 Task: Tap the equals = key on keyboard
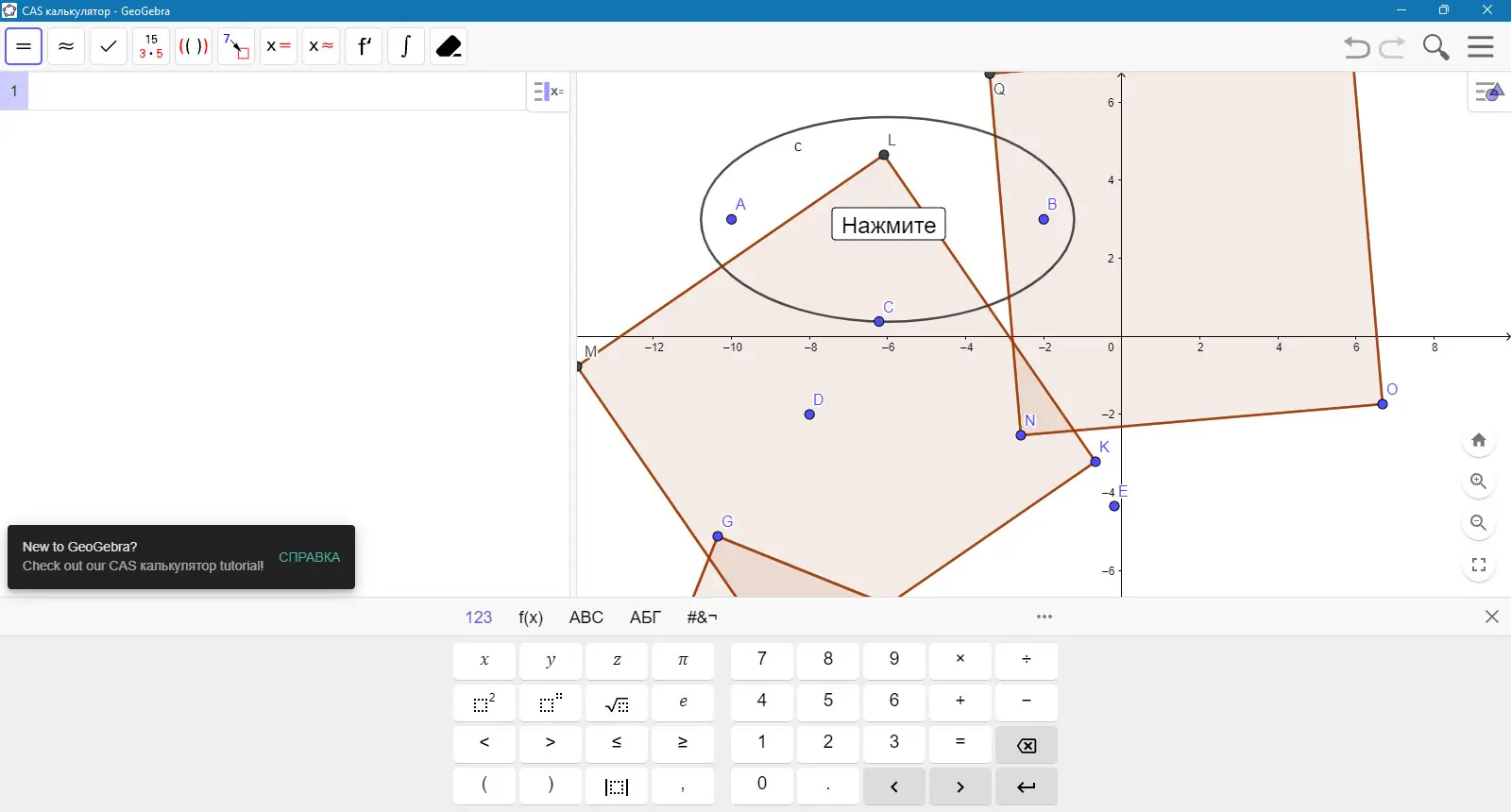pos(960,744)
